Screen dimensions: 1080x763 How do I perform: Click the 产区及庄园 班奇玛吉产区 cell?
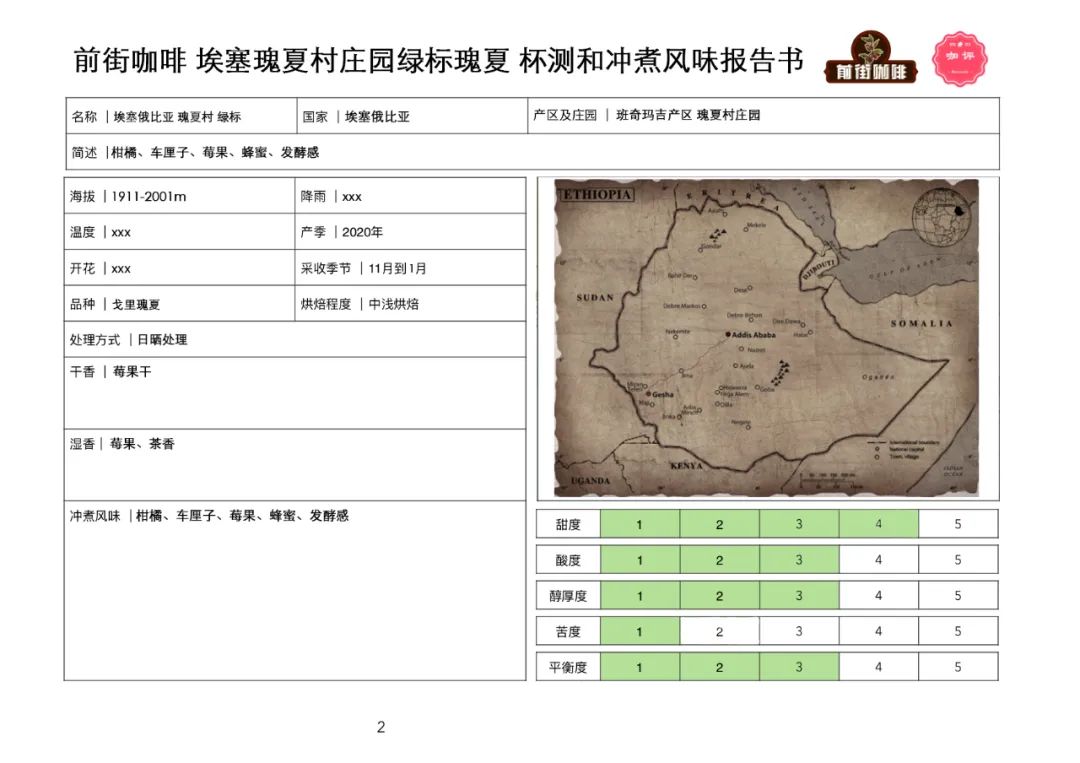coord(763,116)
